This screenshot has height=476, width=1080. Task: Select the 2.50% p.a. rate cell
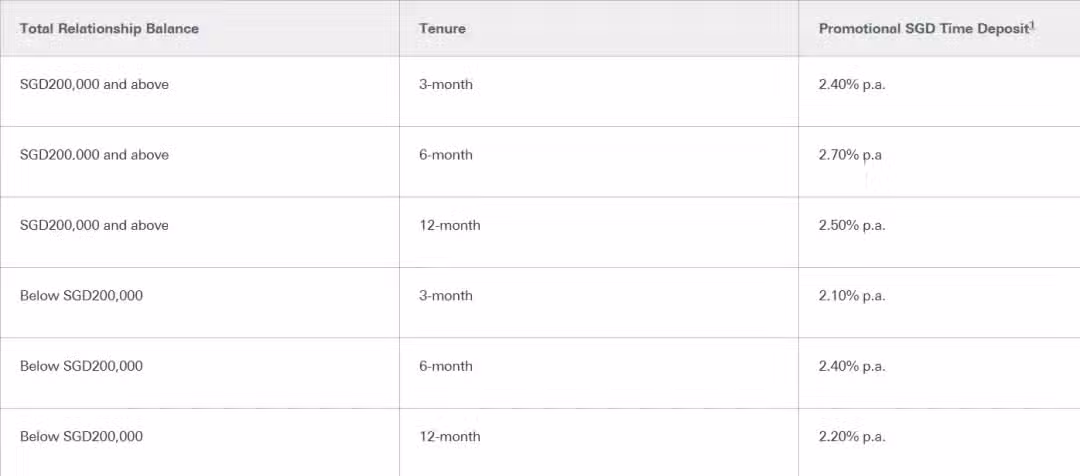(x=852, y=225)
